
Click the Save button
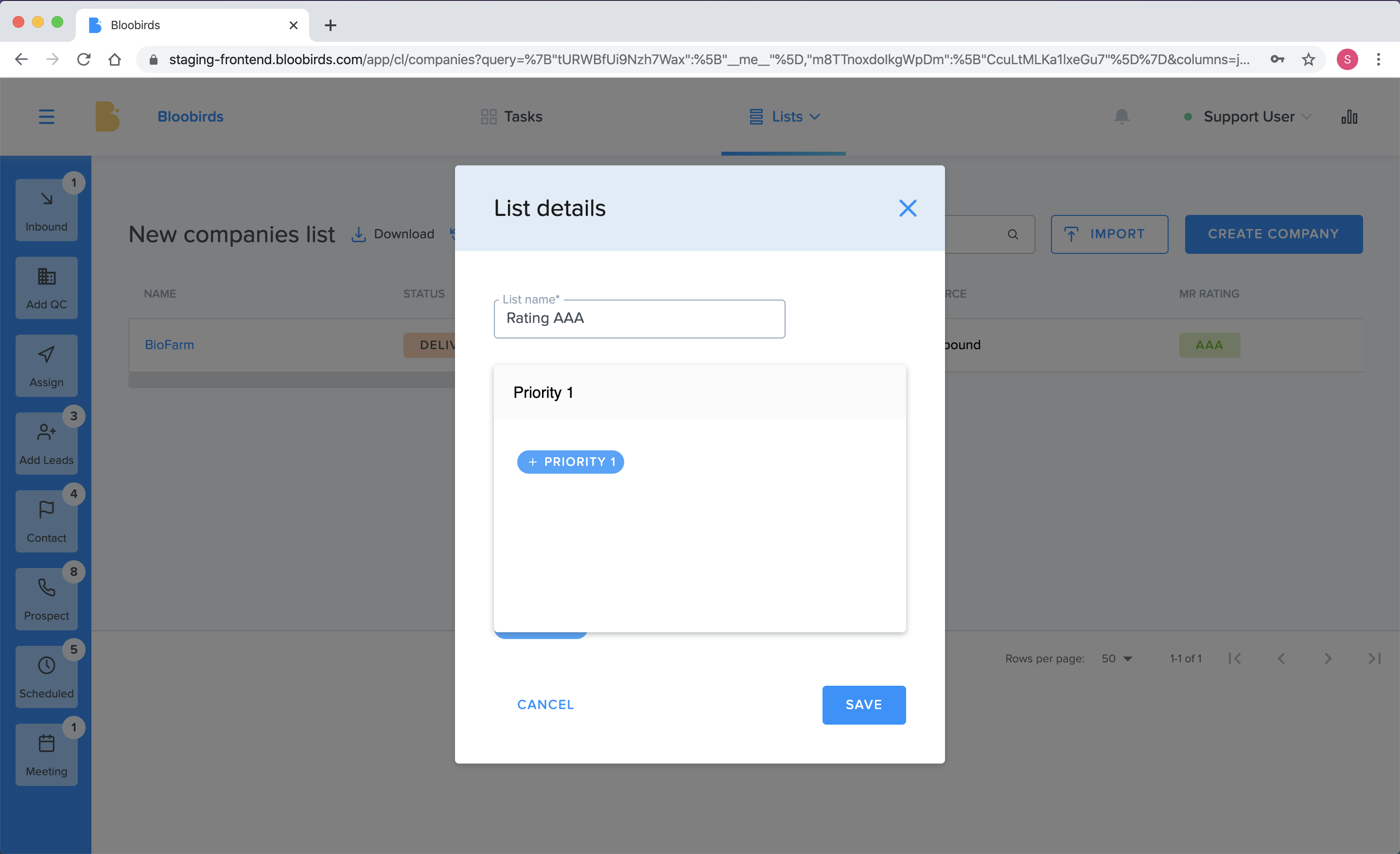click(864, 705)
